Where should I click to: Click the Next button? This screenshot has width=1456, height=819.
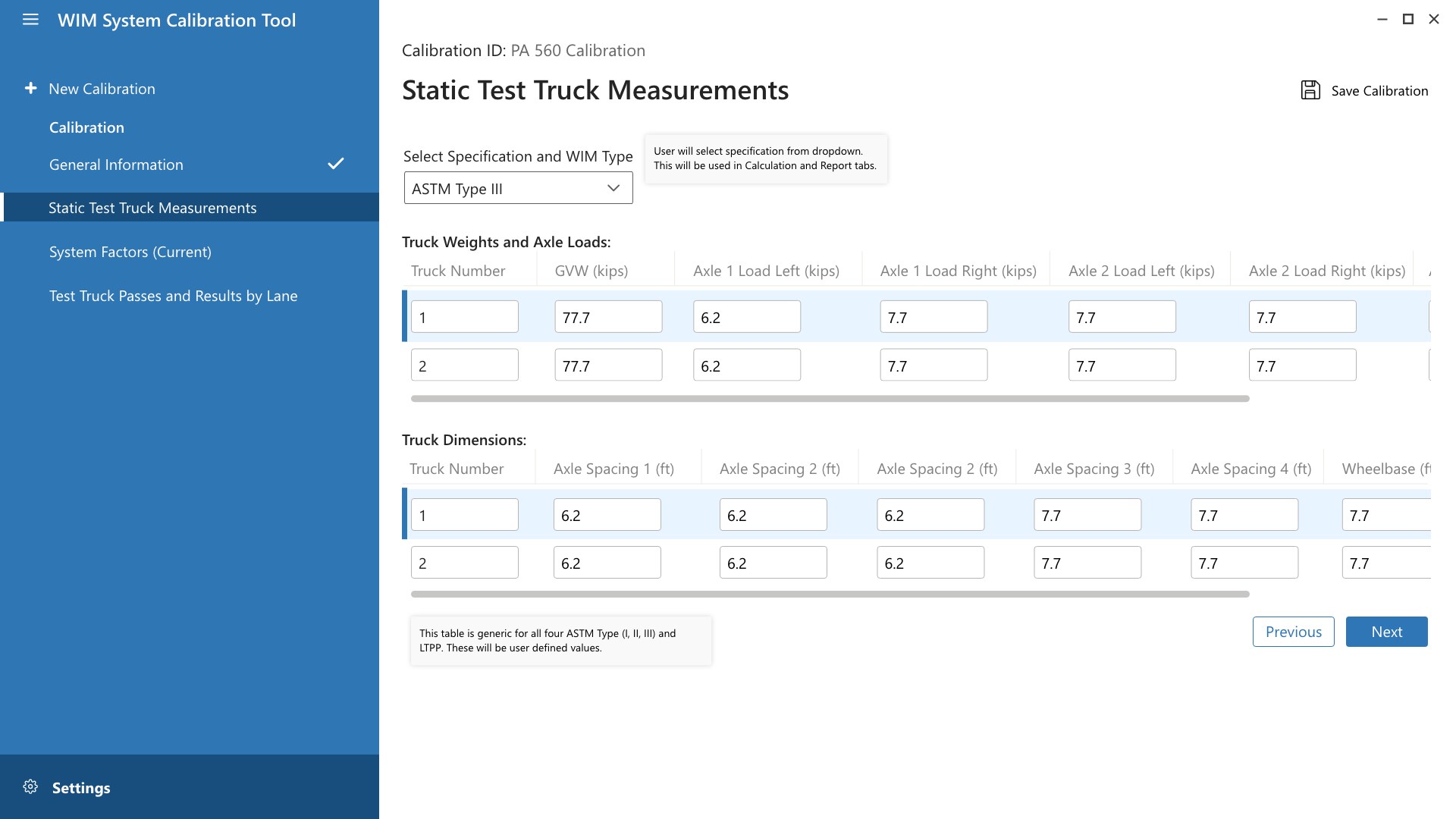click(1386, 632)
